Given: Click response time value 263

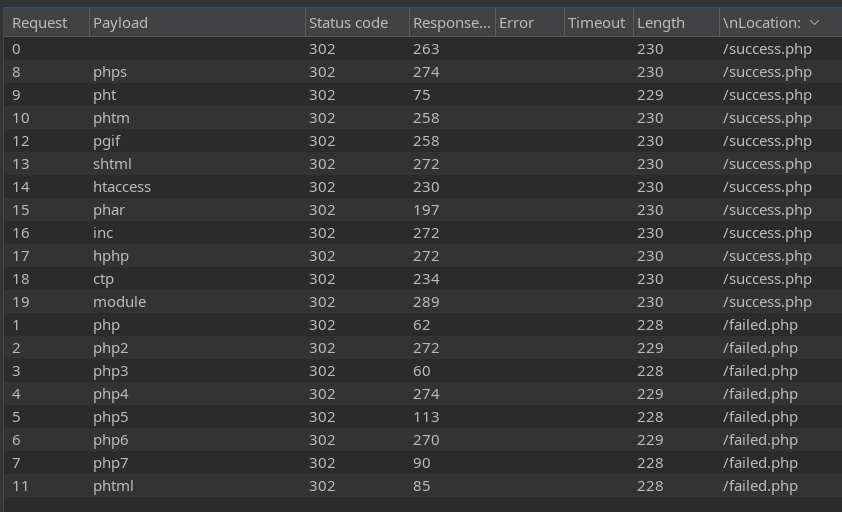Looking at the screenshot, I should coord(426,49).
